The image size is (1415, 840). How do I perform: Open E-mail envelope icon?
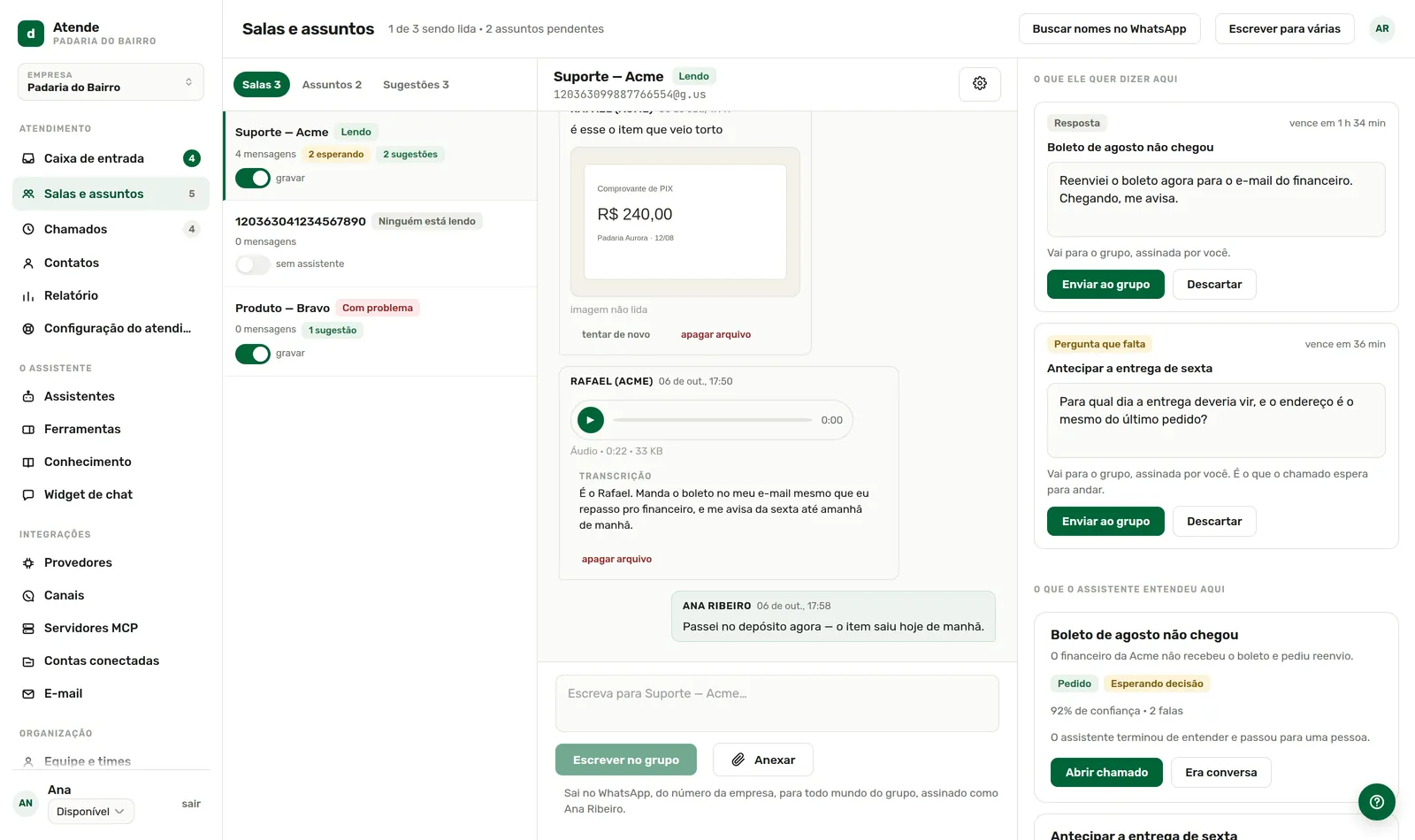(28, 693)
